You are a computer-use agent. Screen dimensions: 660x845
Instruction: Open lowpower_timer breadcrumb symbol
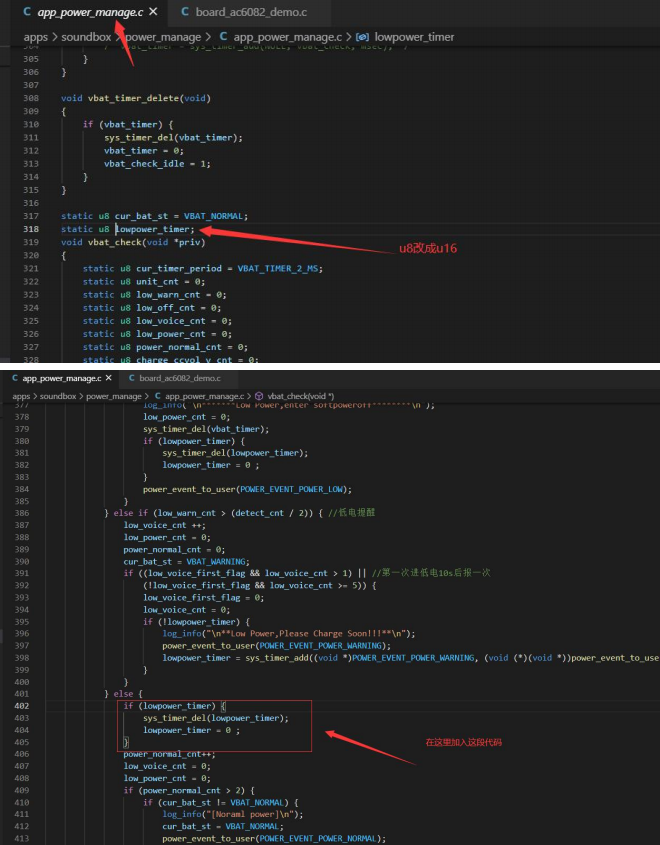(x=414, y=37)
